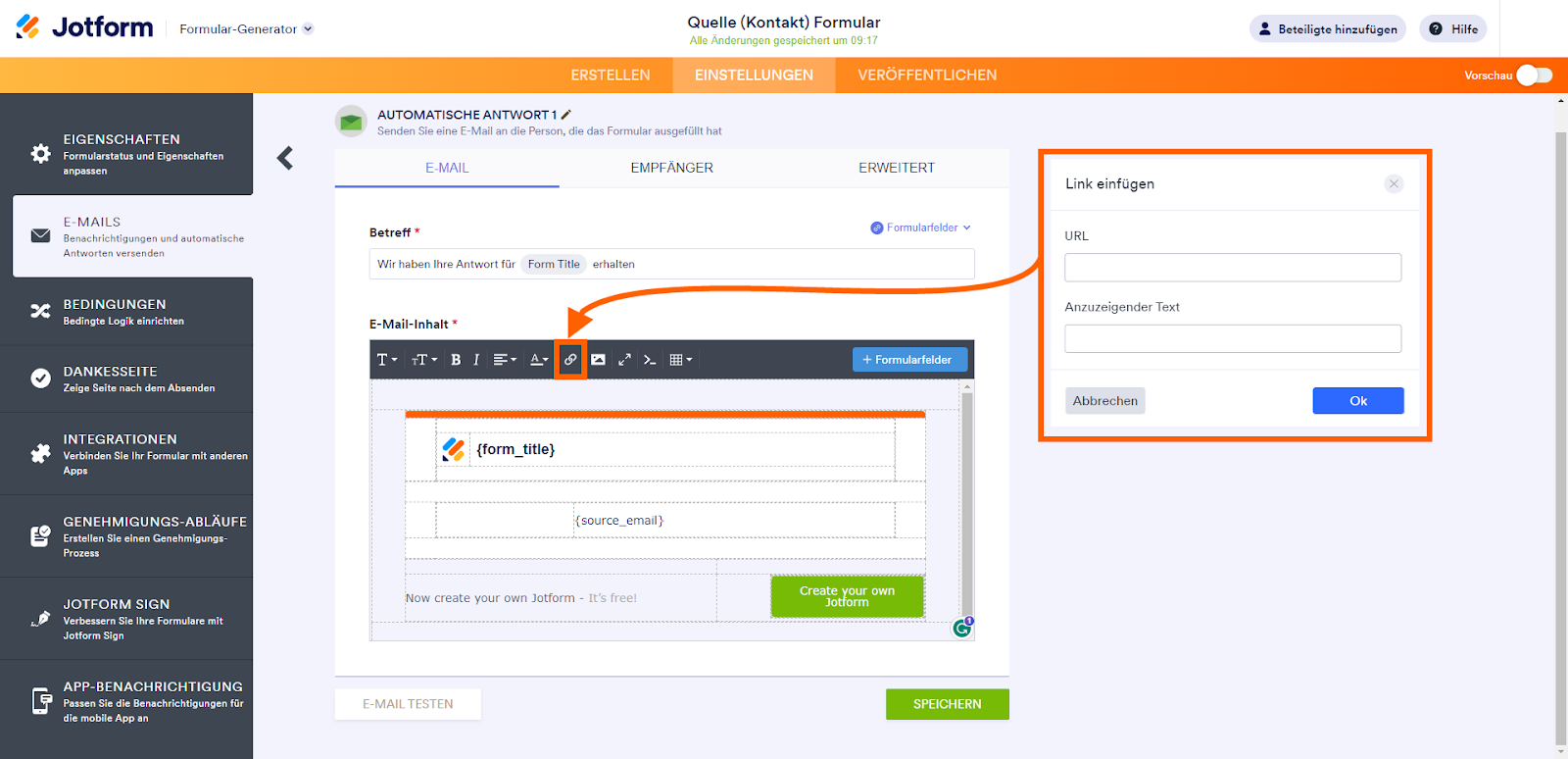The width and height of the screenshot is (1568, 759).
Task: Select E-Mails sidebar section
Action: 132,236
